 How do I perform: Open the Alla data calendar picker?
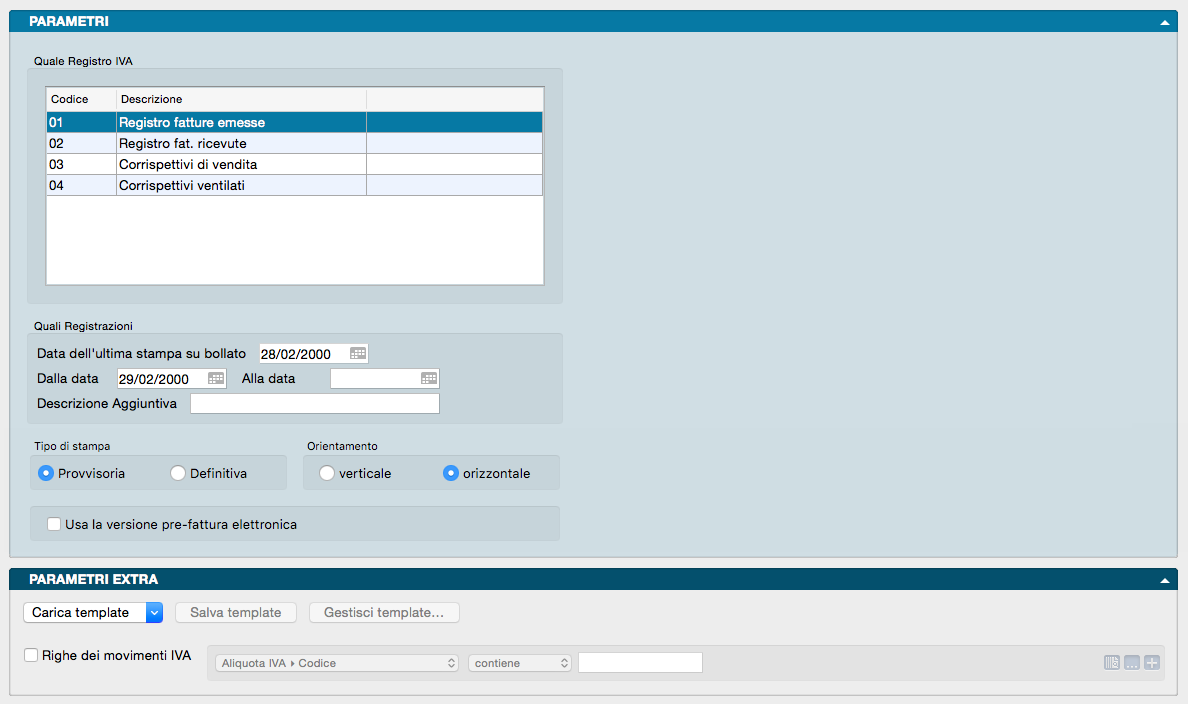click(x=429, y=378)
